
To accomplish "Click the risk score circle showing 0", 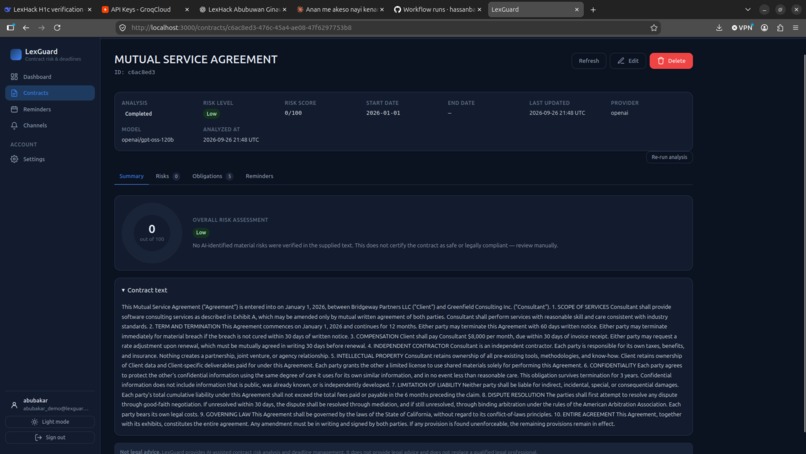I will pyautogui.click(x=152, y=232).
